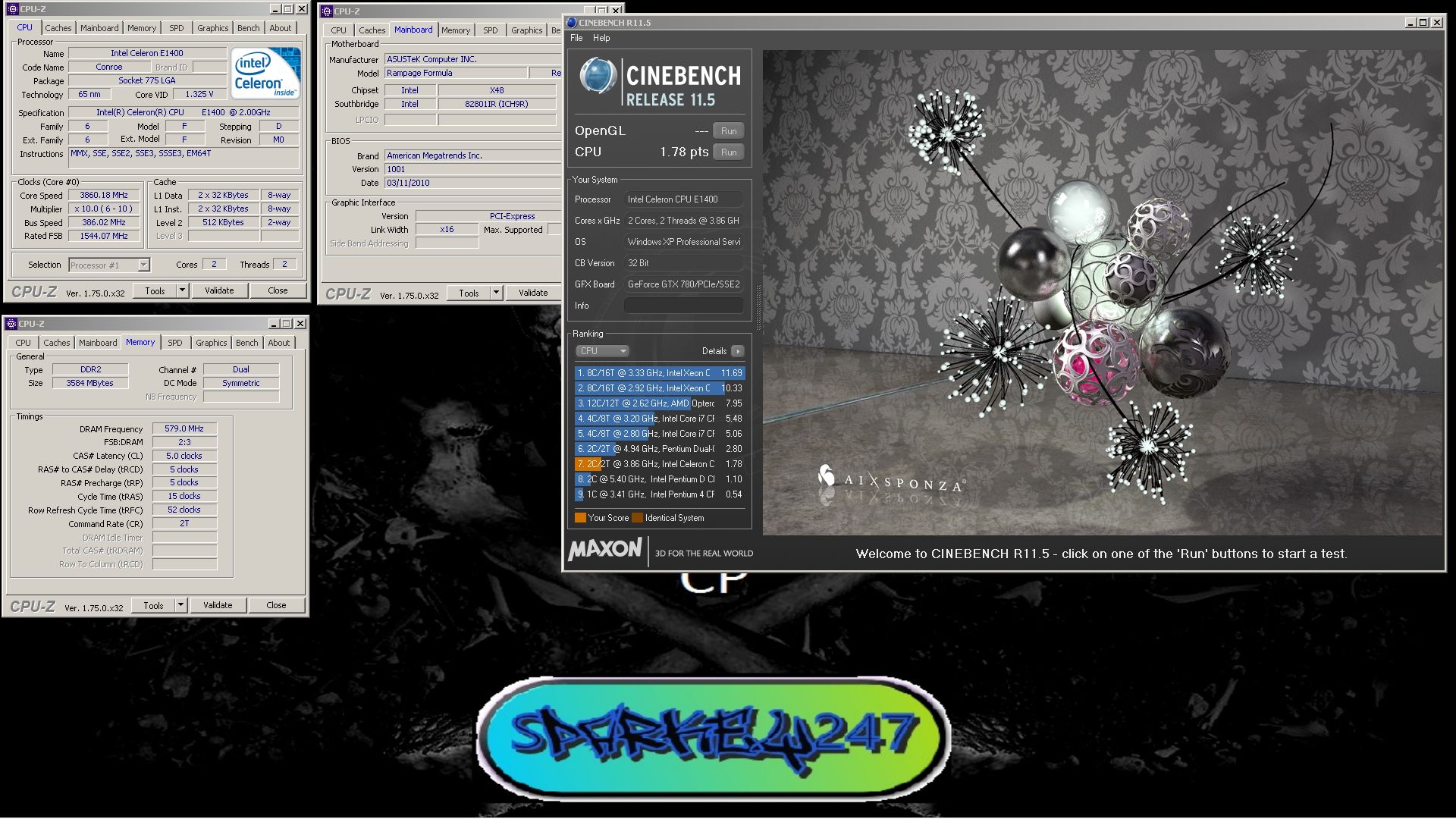Screen dimensions: 1456x819
Task: Click Validate in Mainboard window
Action: (x=533, y=293)
